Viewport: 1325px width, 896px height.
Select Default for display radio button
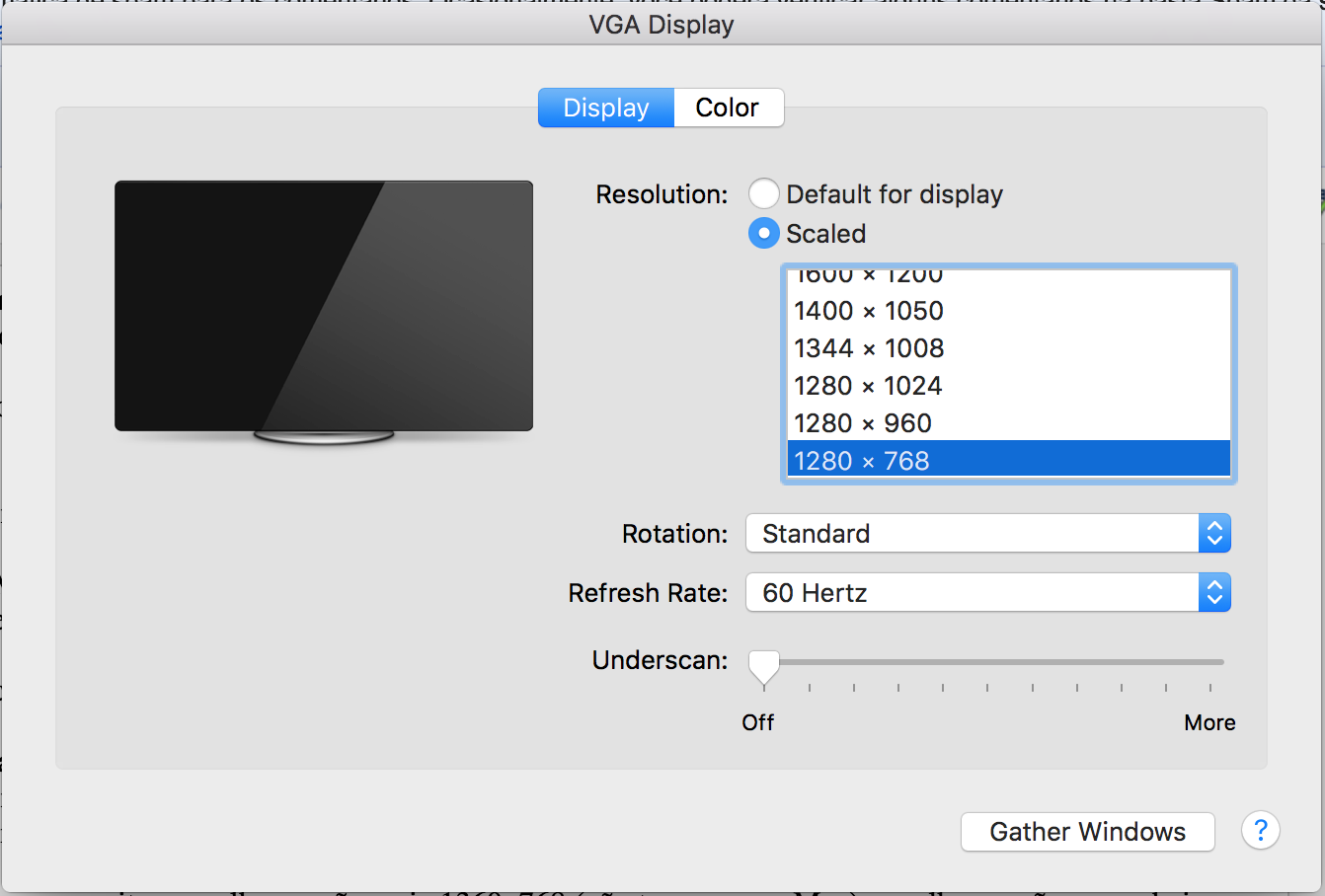tap(764, 194)
